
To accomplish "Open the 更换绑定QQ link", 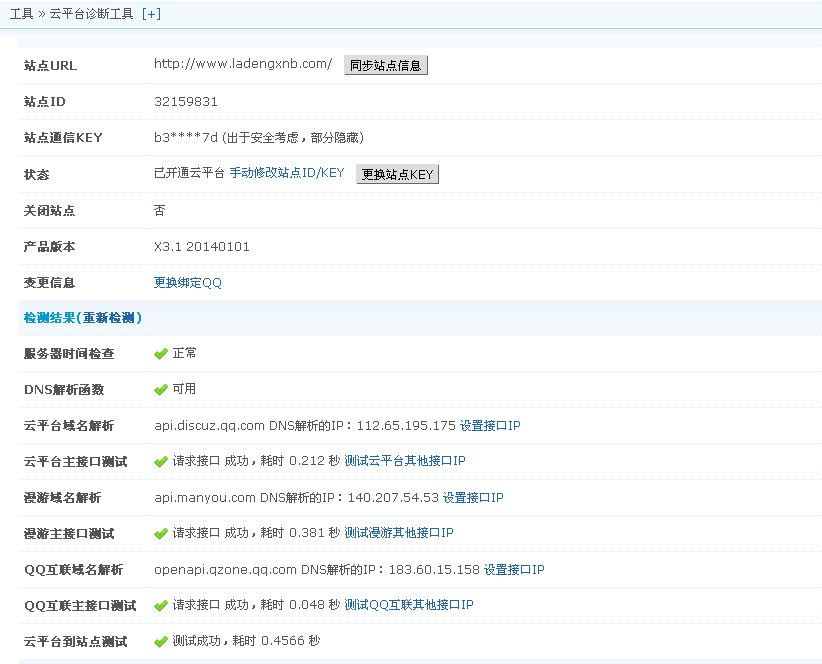I will [x=188, y=283].
